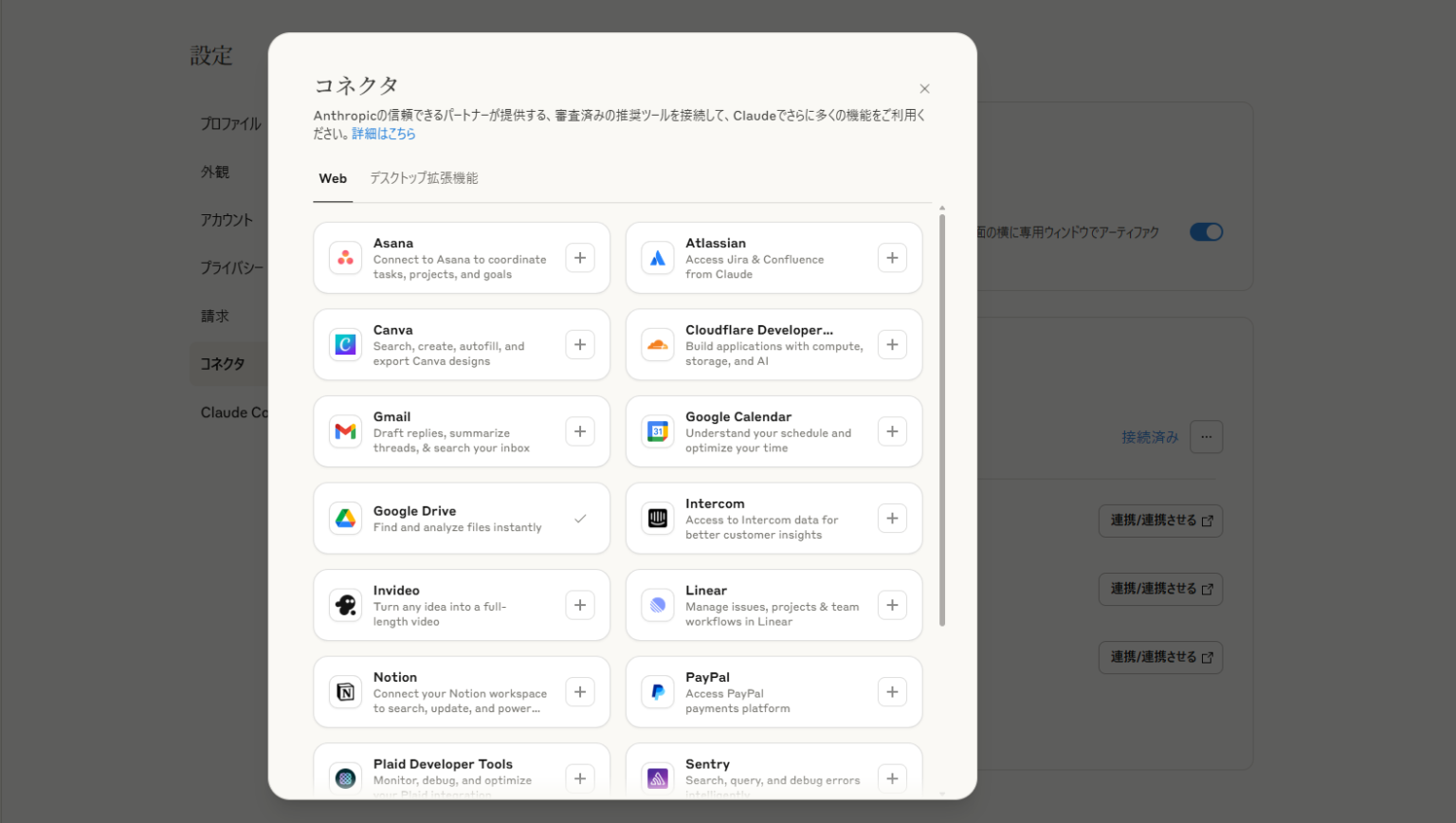This screenshot has height=823, width=1456.
Task: Click the Canva connector icon
Action: pyautogui.click(x=345, y=344)
